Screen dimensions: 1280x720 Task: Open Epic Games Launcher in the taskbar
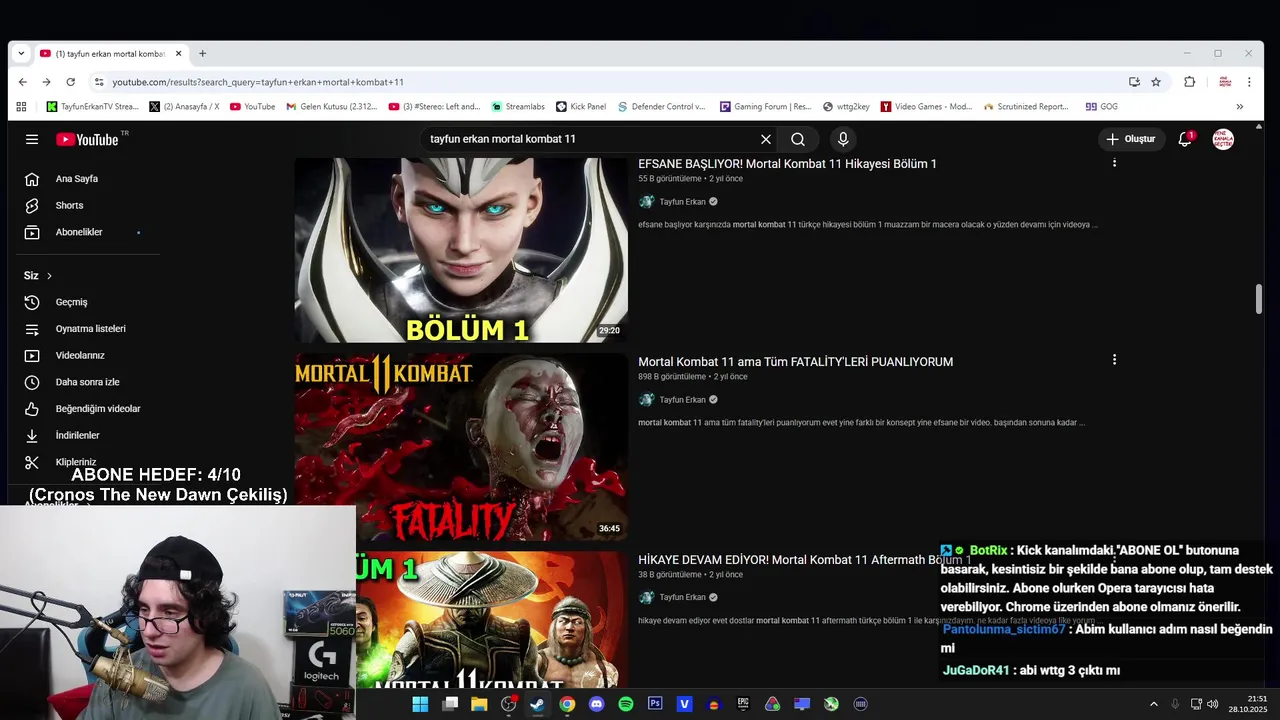coord(743,704)
